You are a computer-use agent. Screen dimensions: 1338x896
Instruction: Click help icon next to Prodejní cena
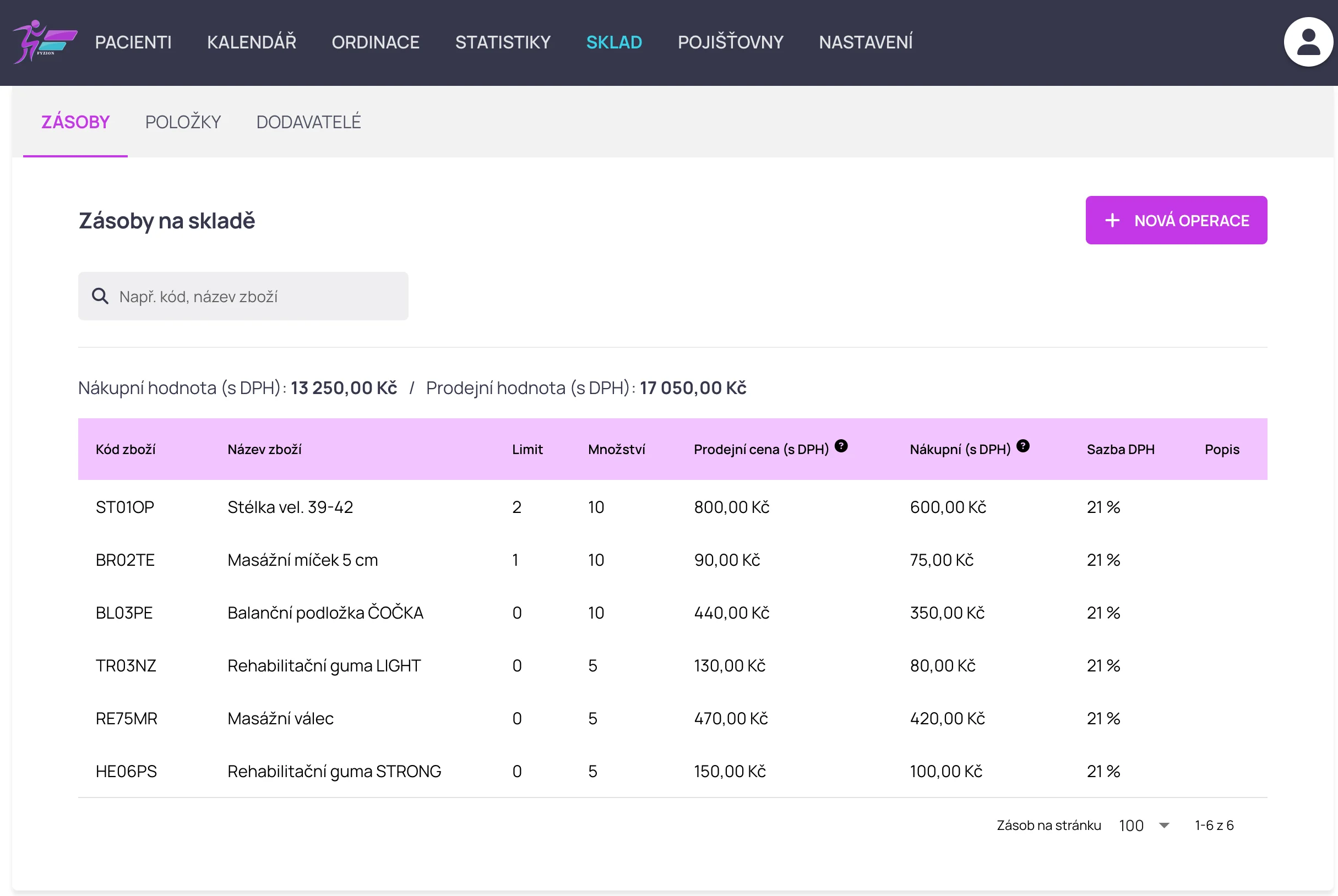[x=841, y=446]
